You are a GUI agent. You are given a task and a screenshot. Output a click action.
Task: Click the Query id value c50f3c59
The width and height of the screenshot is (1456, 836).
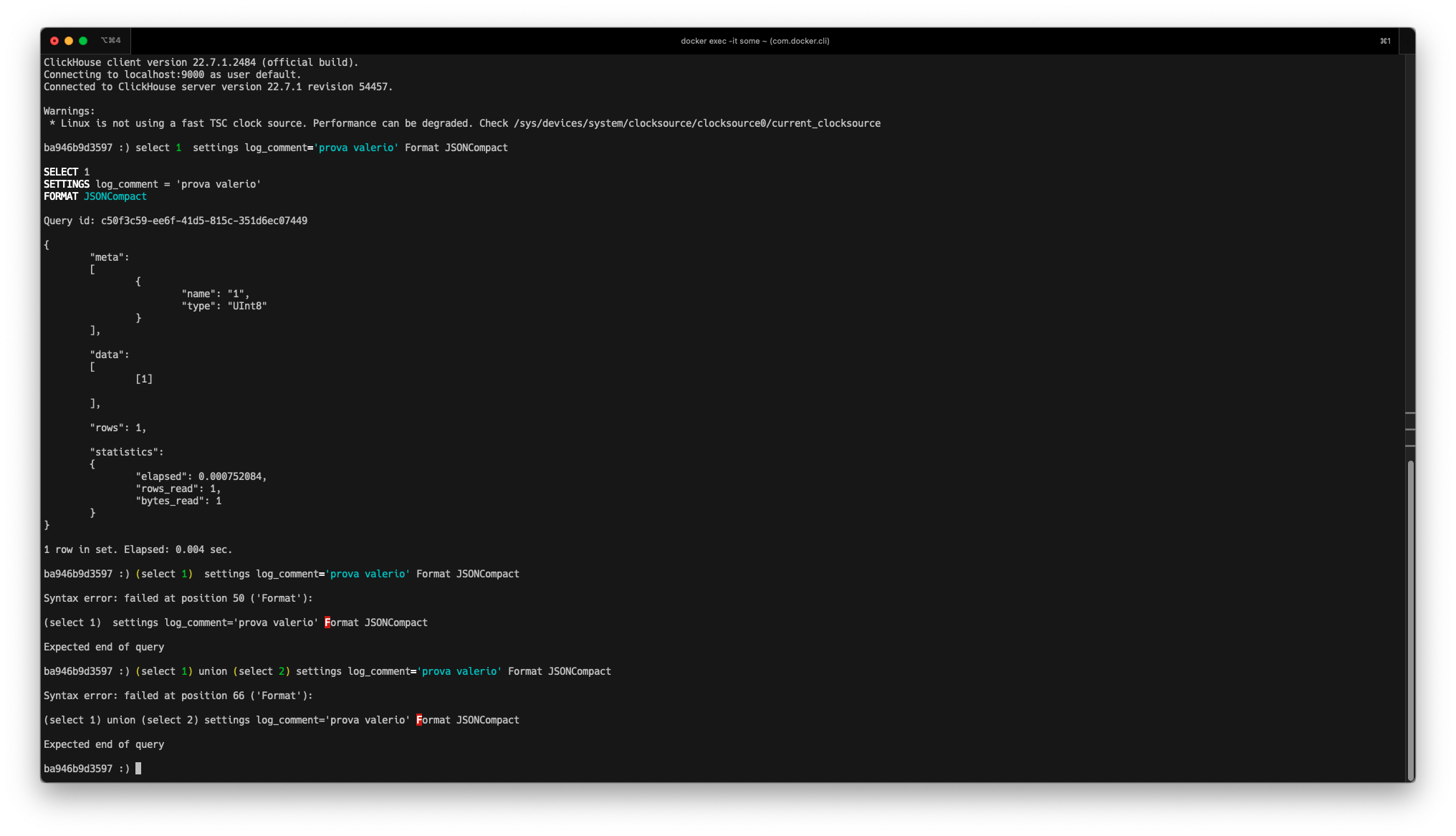(x=203, y=221)
